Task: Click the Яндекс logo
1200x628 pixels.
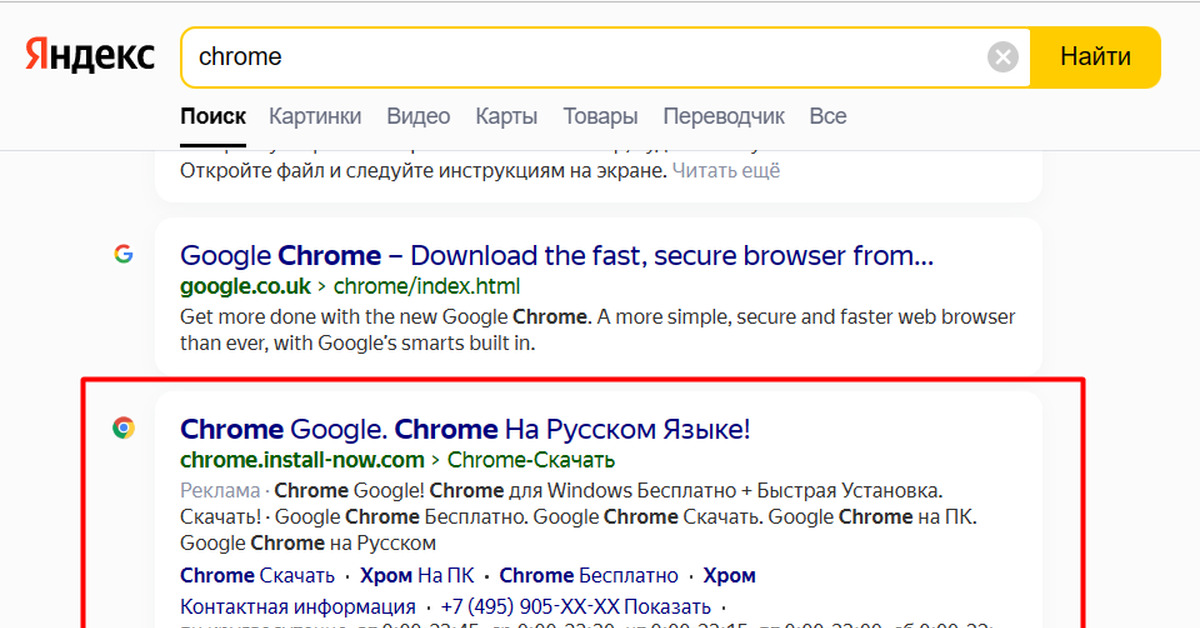Action: [x=90, y=56]
